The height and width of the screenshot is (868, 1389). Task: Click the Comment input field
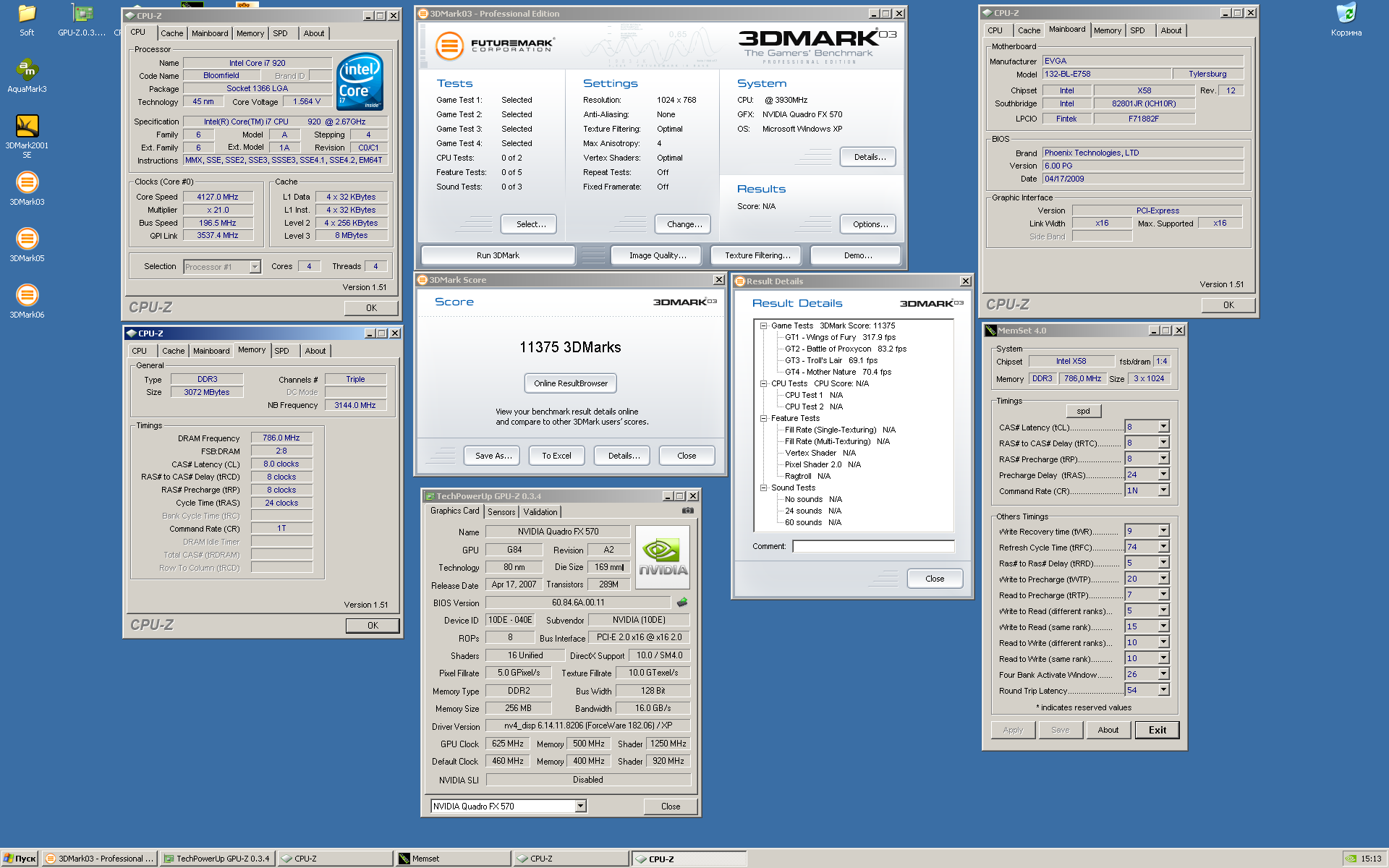point(873,547)
